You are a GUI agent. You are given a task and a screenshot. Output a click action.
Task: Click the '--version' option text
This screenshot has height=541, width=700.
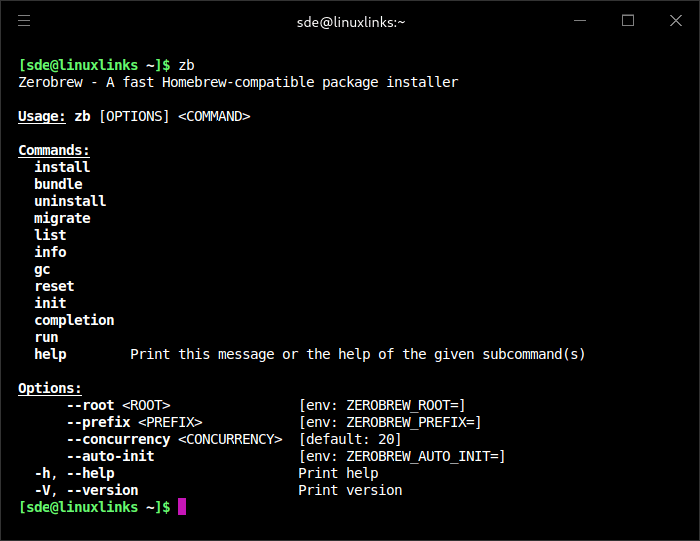click(x=102, y=490)
